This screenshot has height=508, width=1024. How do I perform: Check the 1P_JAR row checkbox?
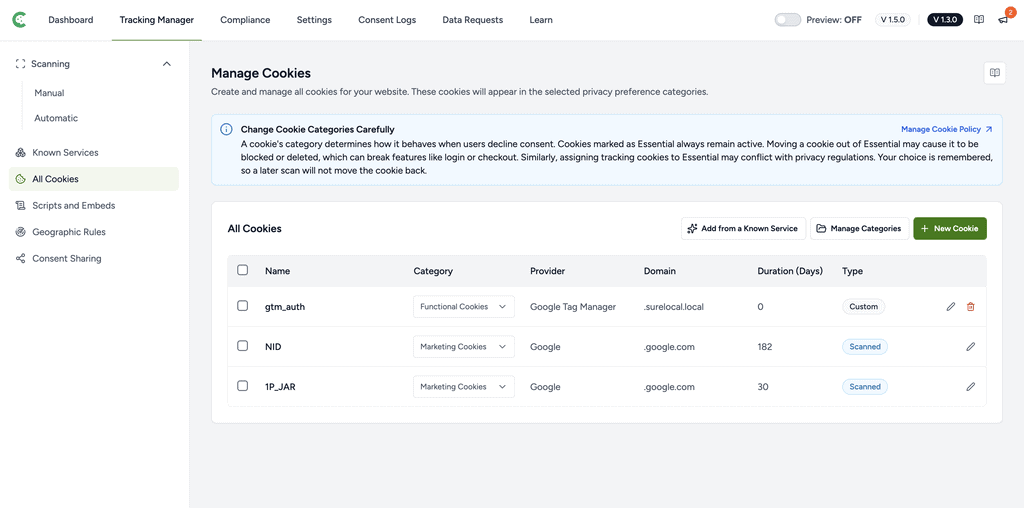[x=242, y=386]
